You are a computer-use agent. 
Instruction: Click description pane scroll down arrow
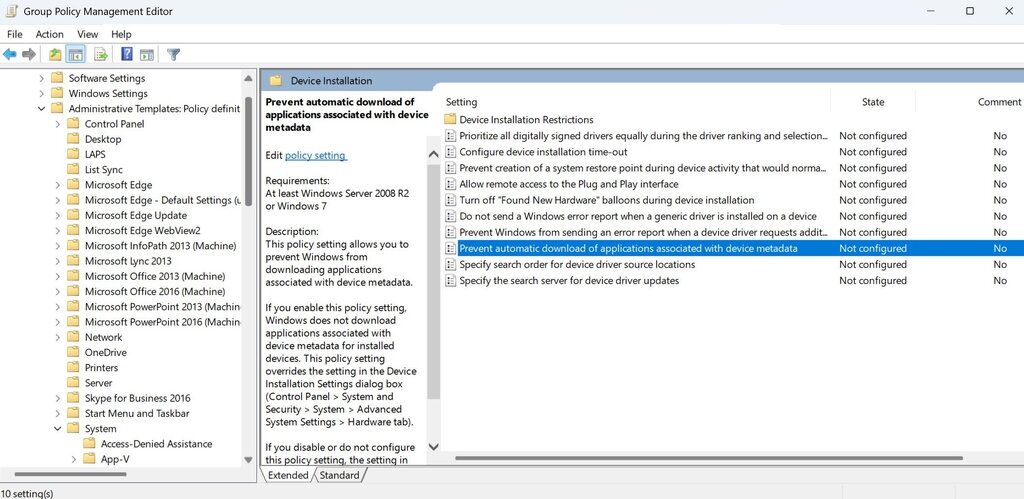pyautogui.click(x=434, y=447)
